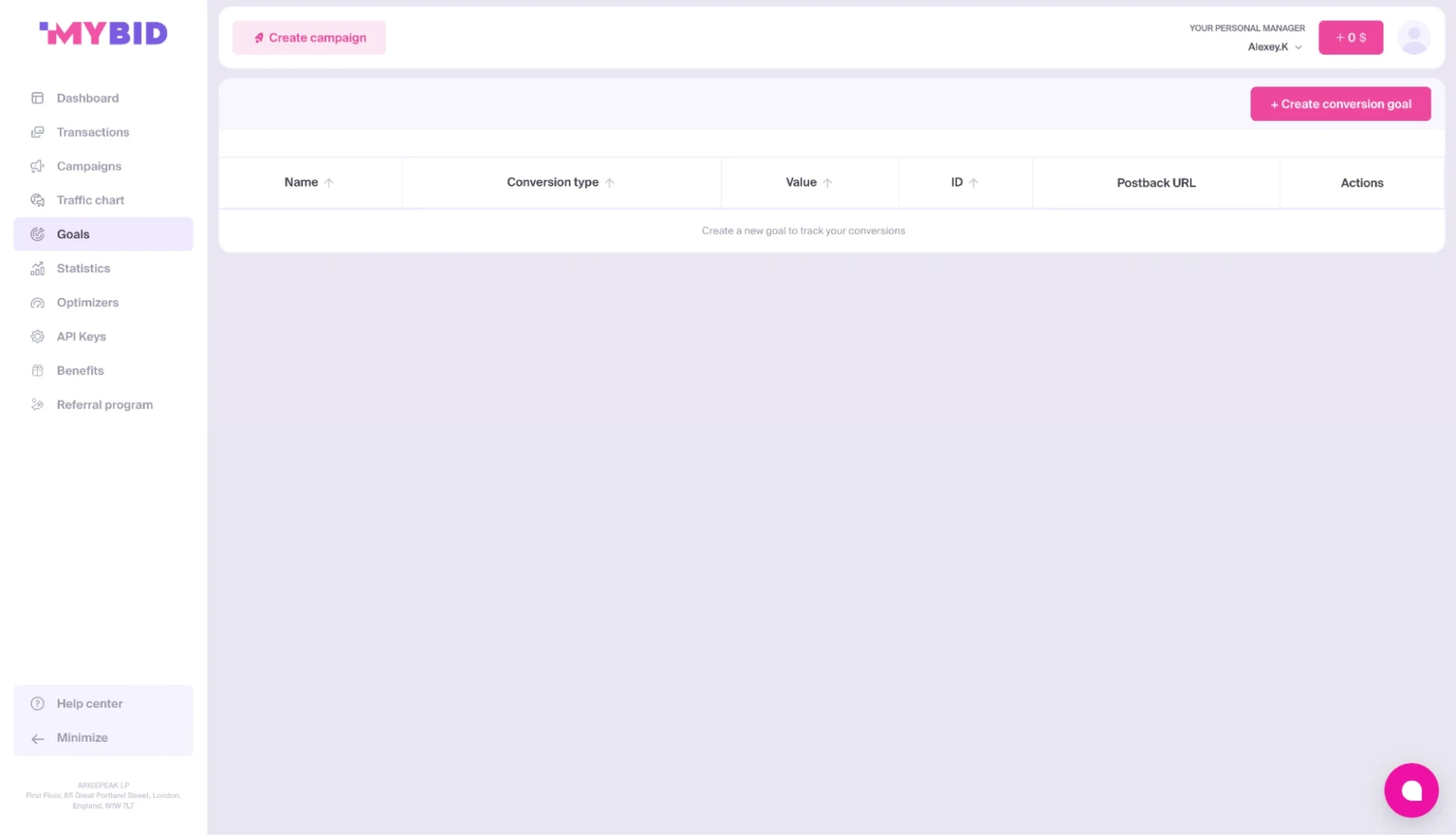Click the Actions column header
This screenshot has width=1456, height=835.
pyautogui.click(x=1362, y=183)
